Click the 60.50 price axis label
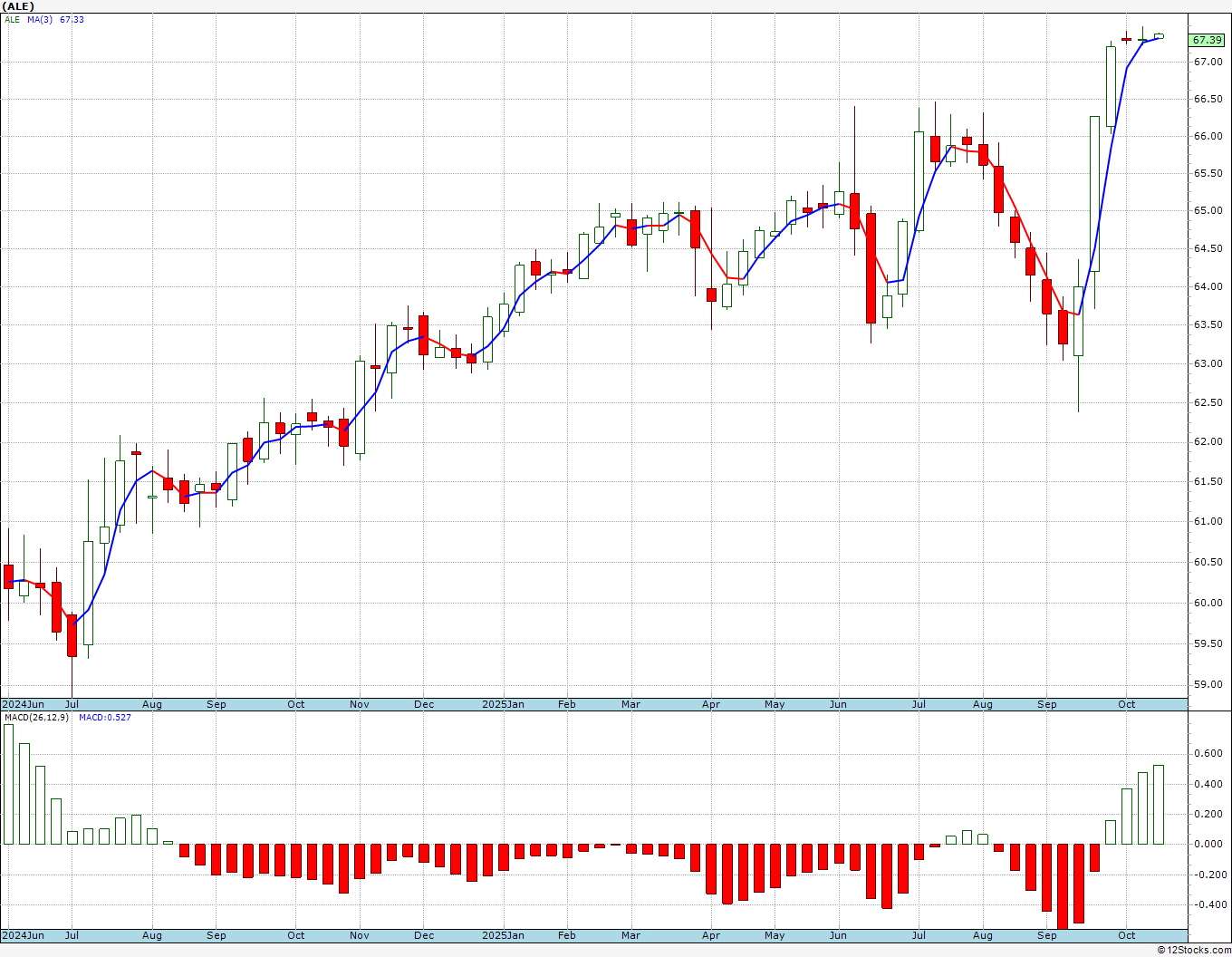 pos(1207,562)
